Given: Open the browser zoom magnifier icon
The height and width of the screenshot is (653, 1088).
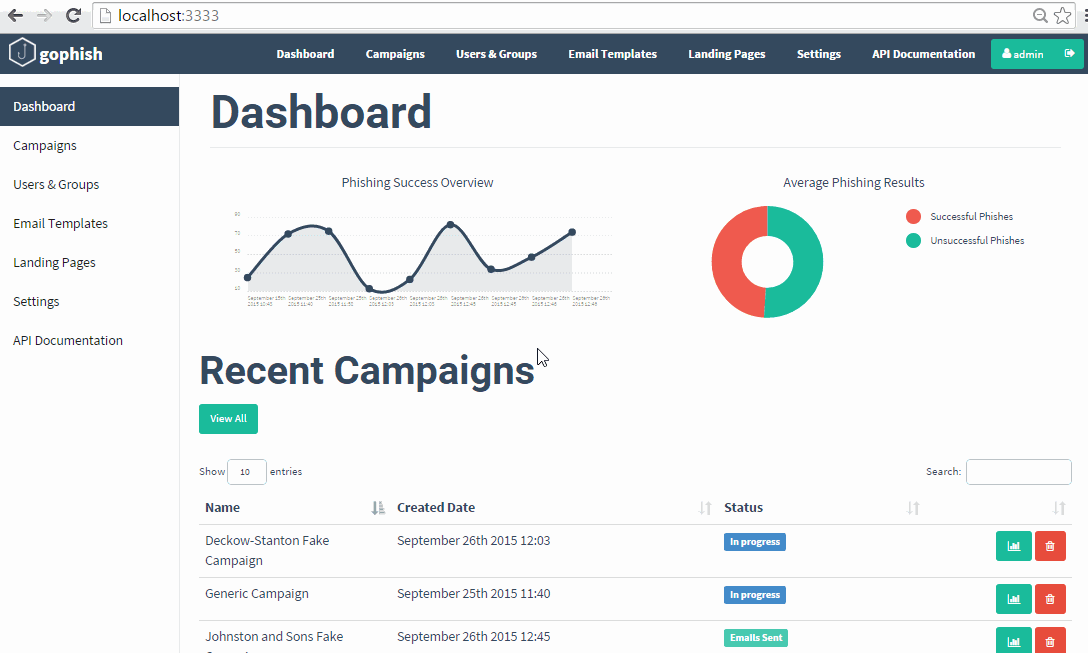Looking at the screenshot, I should click(x=1039, y=15).
